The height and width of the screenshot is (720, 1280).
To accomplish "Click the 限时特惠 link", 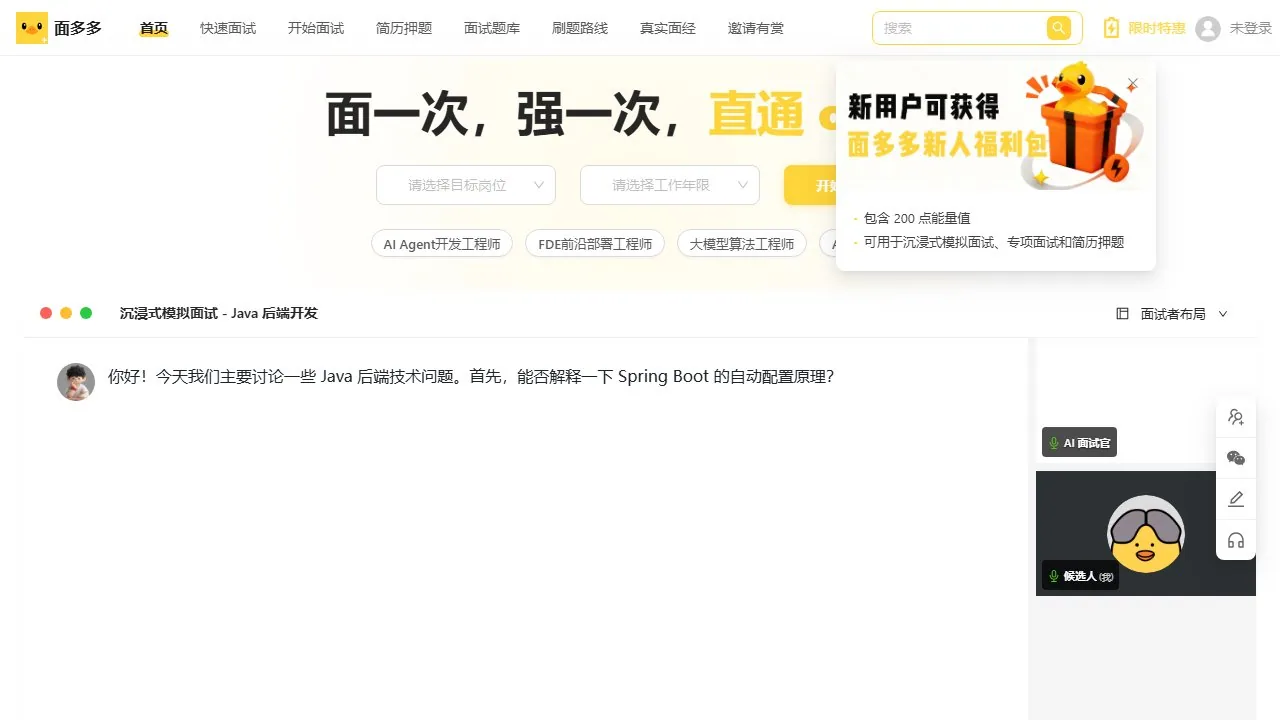I will [x=1157, y=28].
